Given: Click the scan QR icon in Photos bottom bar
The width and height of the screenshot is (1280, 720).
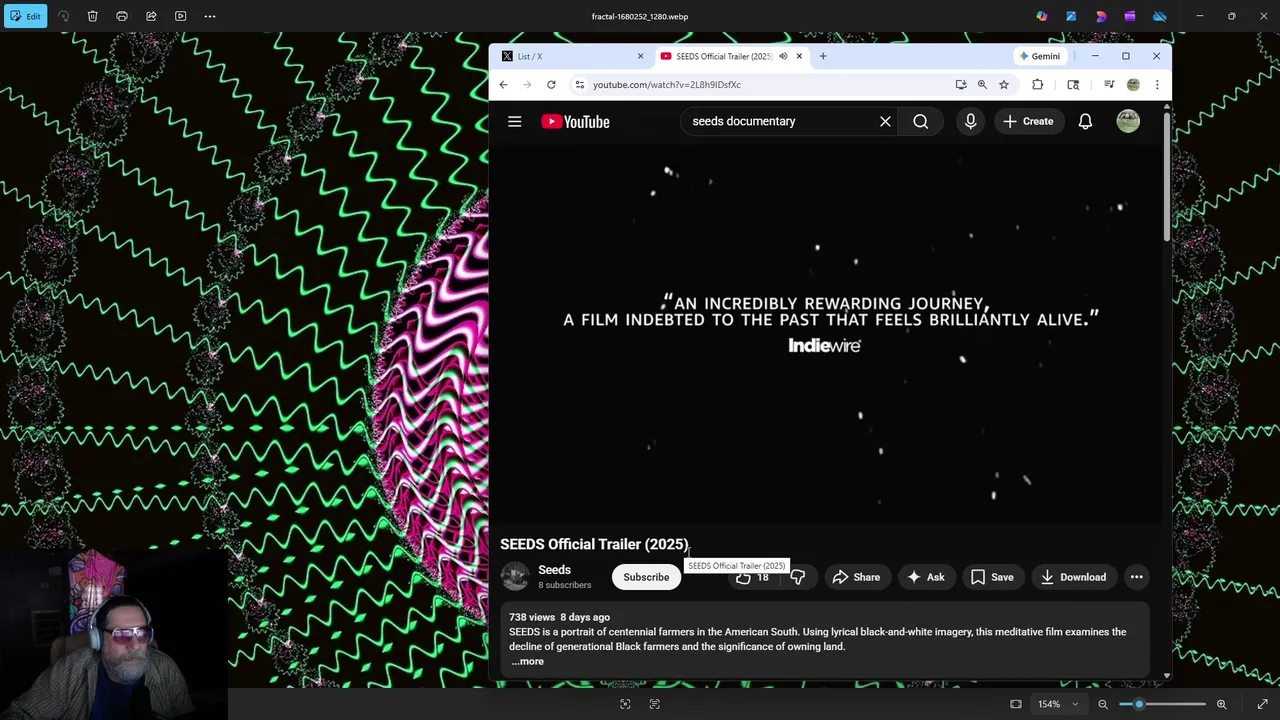Looking at the screenshot, I should coord(625,704).
